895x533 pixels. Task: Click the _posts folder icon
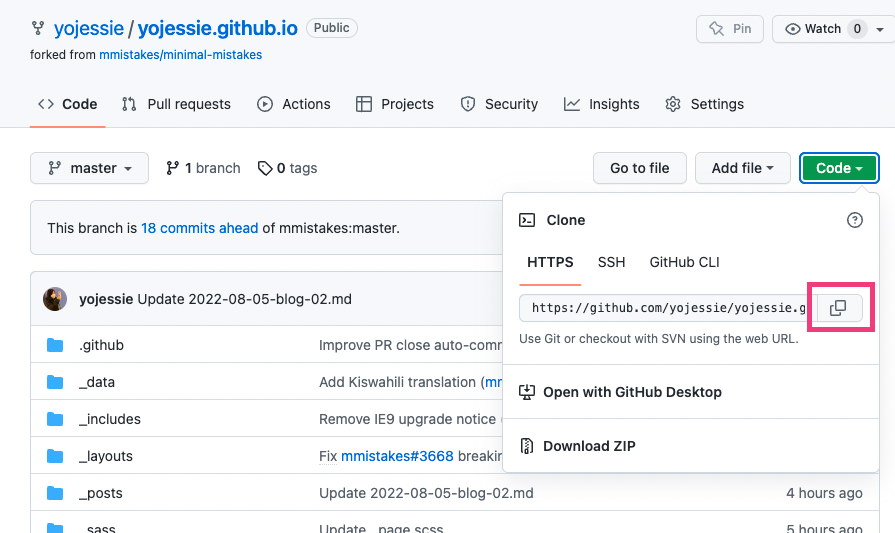pos(55,493)
